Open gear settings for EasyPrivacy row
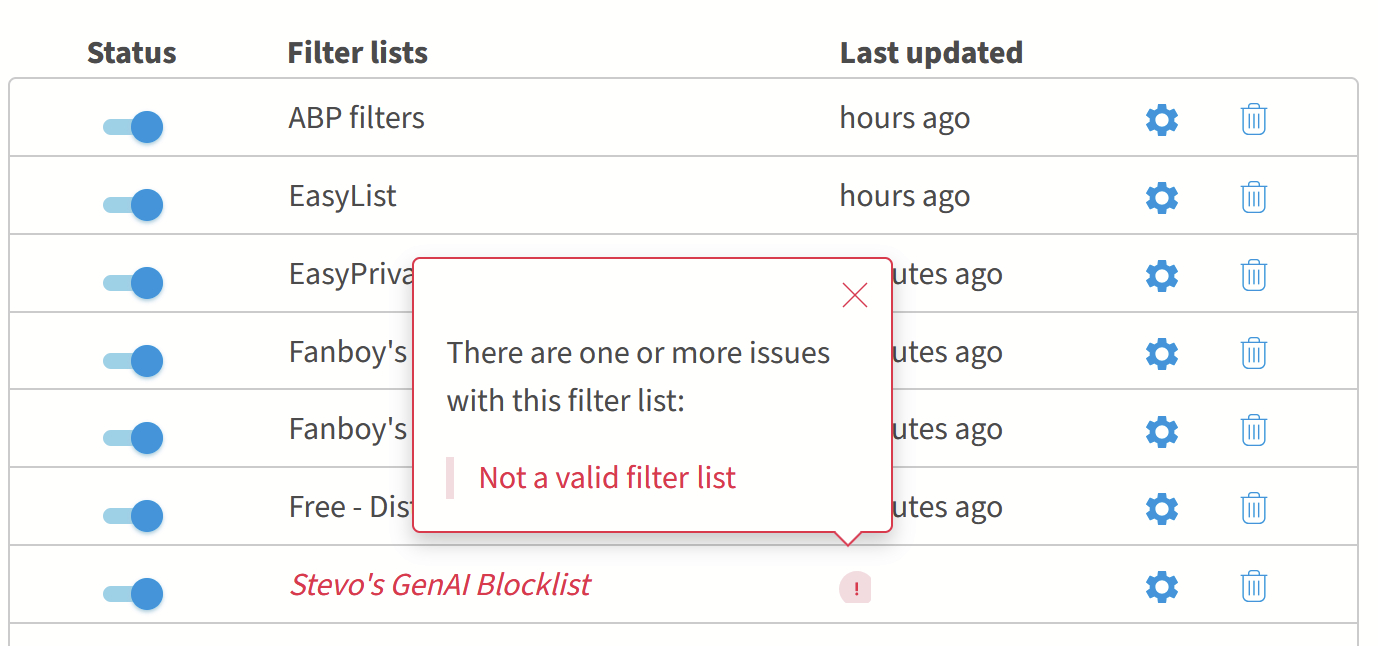The width and height of the screenshot is (1378, 646). point(1161,275)
